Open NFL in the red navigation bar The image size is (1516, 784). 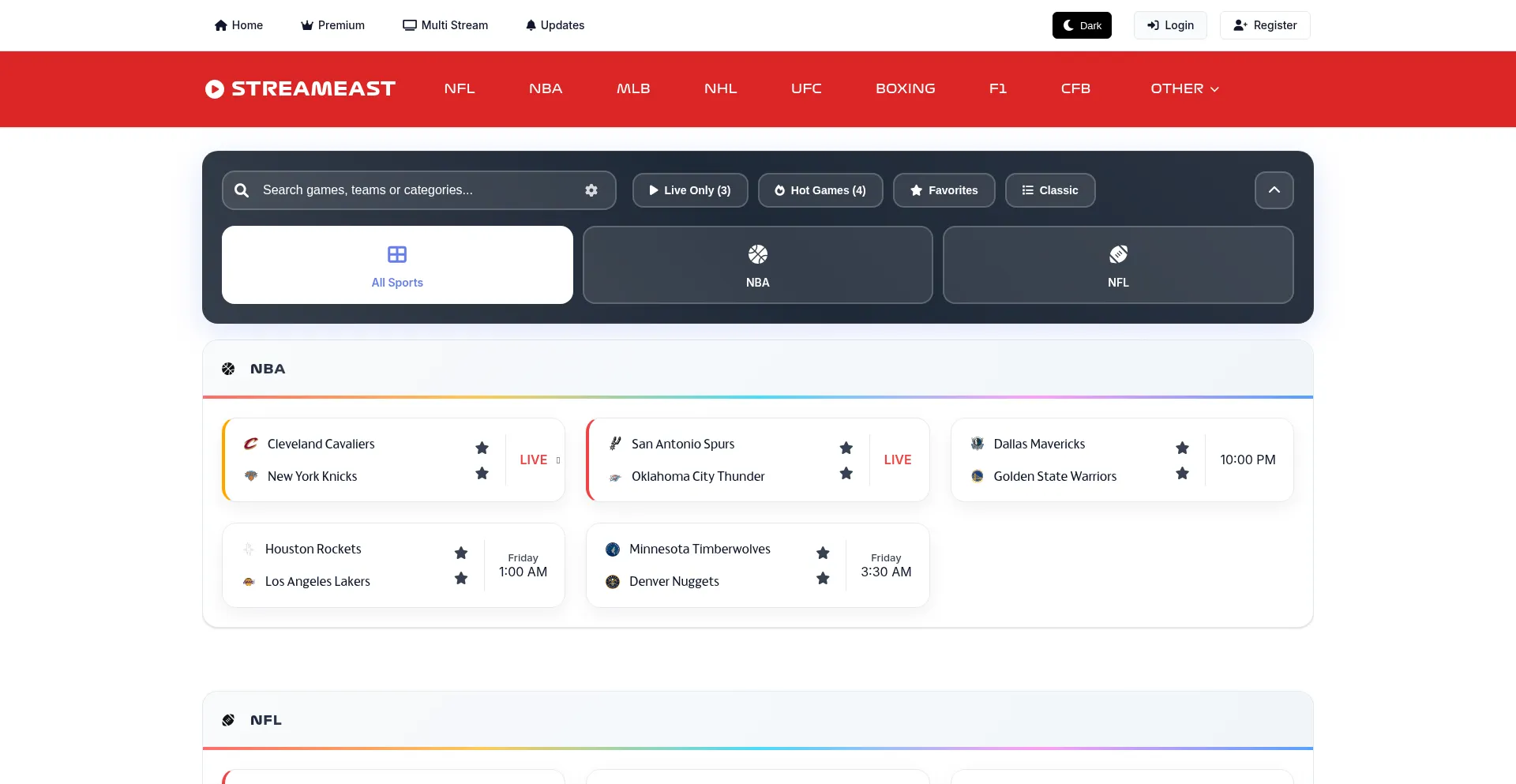[x=460, y=88]
